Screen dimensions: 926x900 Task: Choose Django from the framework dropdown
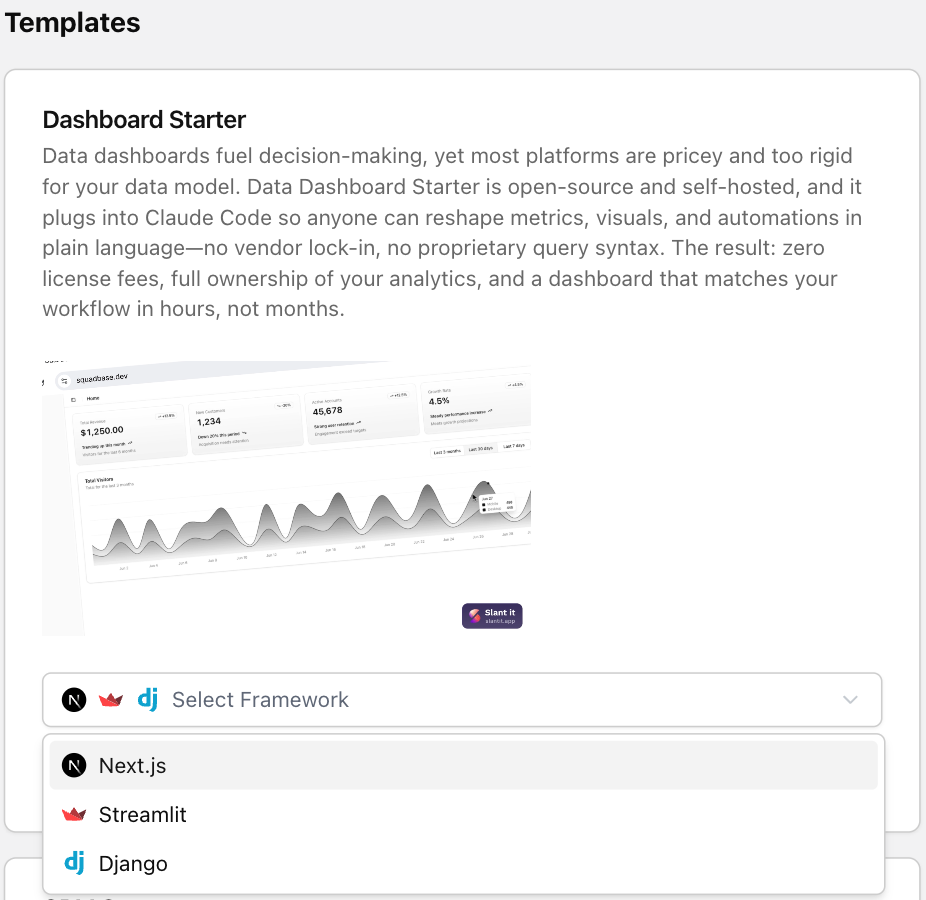(131, 863)
